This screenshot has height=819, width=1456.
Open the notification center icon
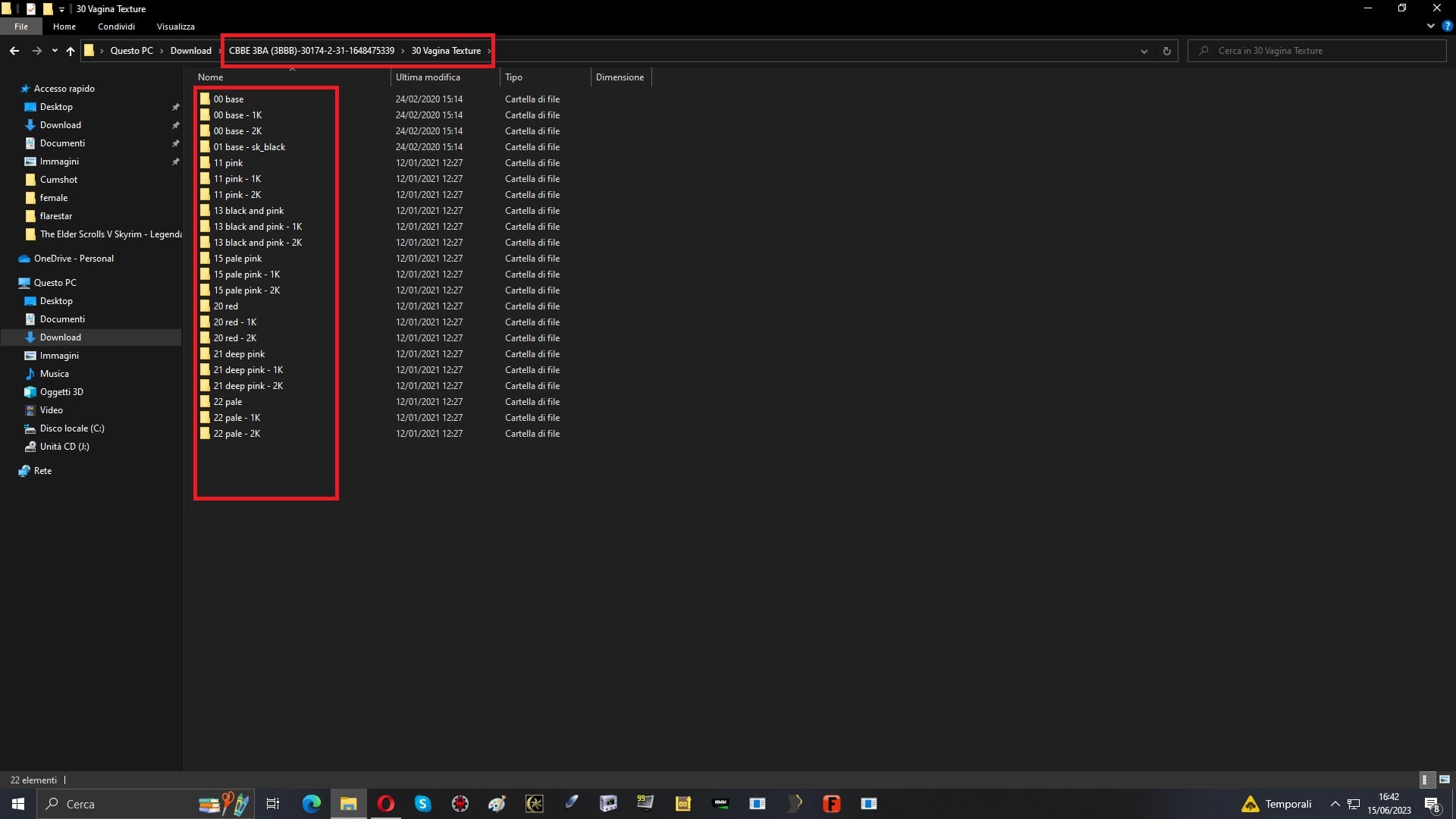[1432, 804]
